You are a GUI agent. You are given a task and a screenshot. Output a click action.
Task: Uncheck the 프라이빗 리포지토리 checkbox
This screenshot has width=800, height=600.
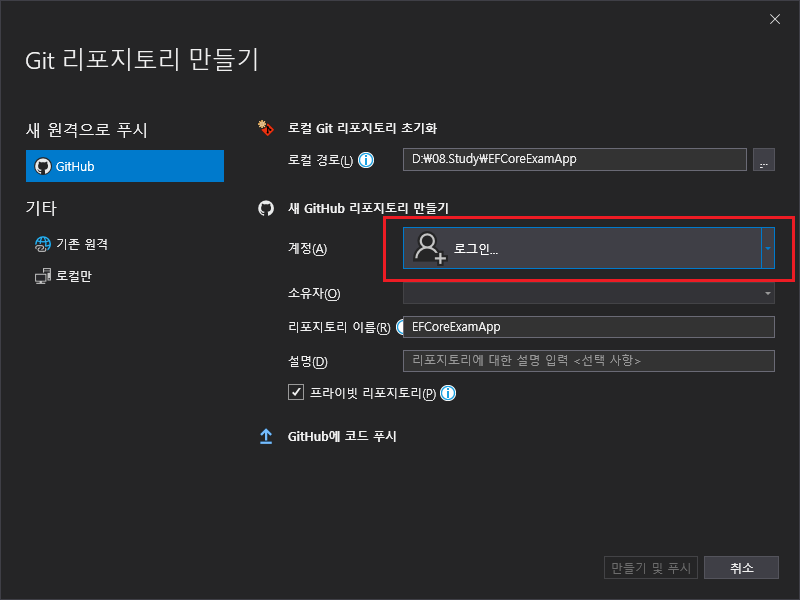(296, 392)
